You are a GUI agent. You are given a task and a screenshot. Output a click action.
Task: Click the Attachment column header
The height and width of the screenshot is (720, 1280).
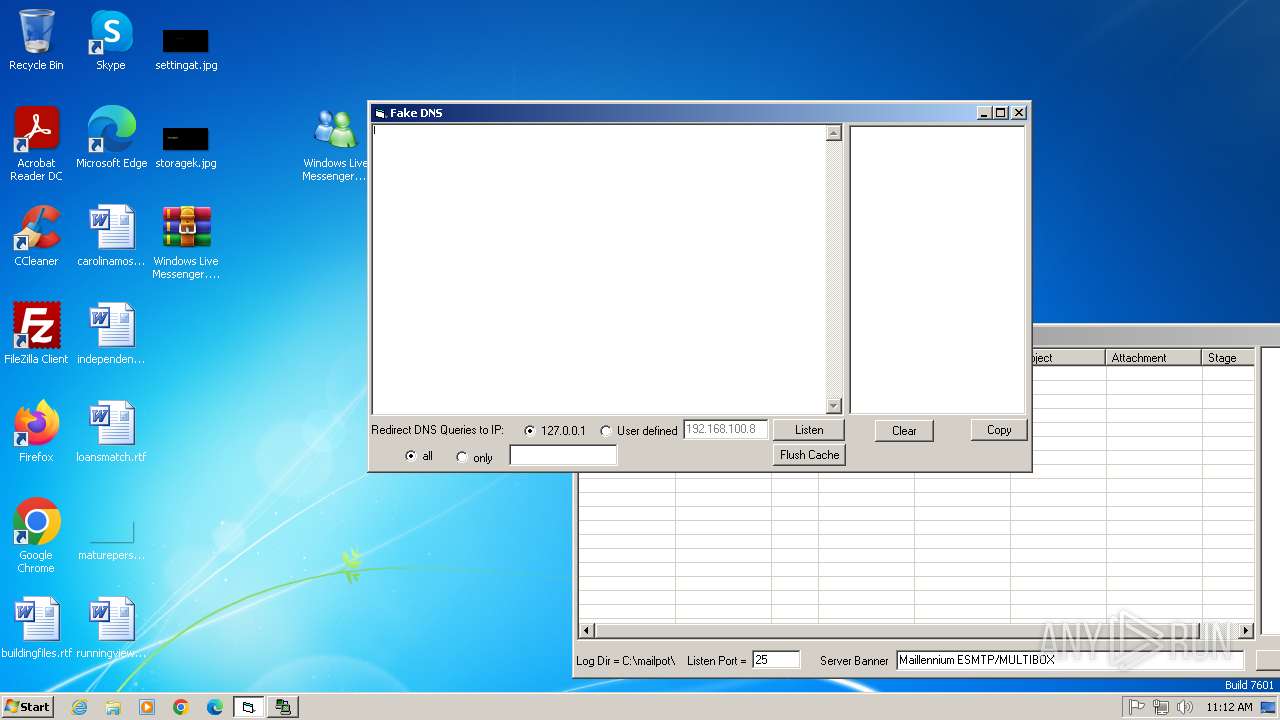(1154, 357)
